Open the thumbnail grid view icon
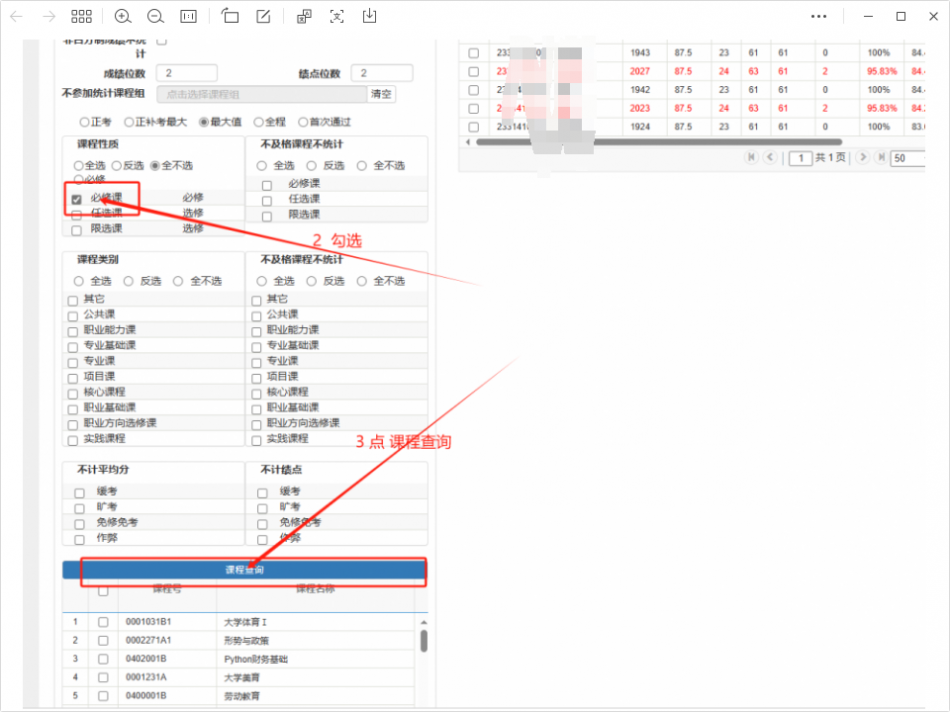Screen dimensions: 950x712 click(x=81, y=16)
